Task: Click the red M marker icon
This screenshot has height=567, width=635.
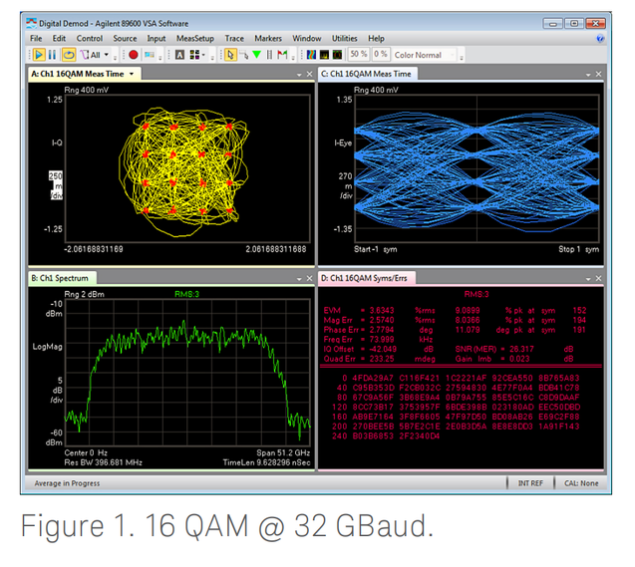Action: pos(282,54)
